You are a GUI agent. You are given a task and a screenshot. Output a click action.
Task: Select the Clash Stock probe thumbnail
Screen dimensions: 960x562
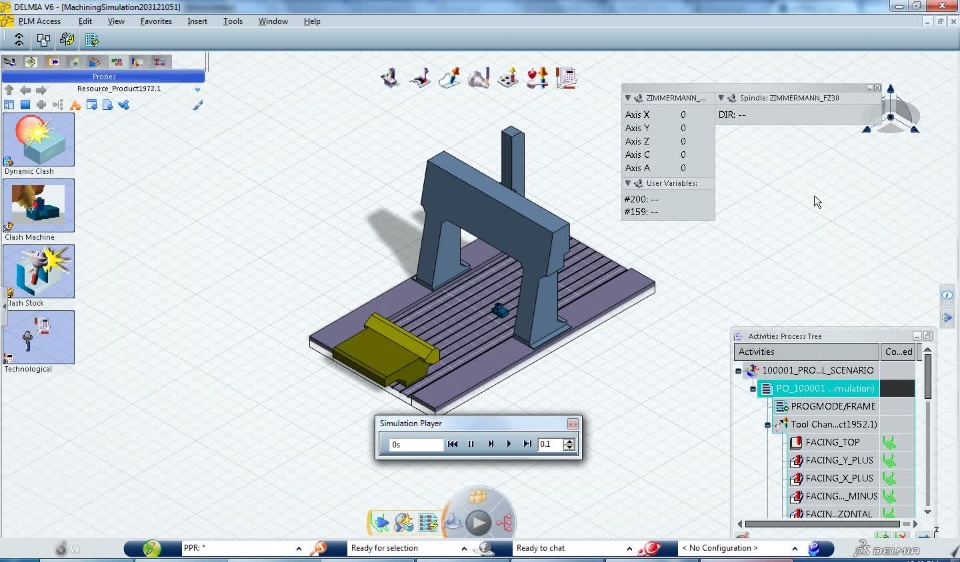(x=39, y=271)
